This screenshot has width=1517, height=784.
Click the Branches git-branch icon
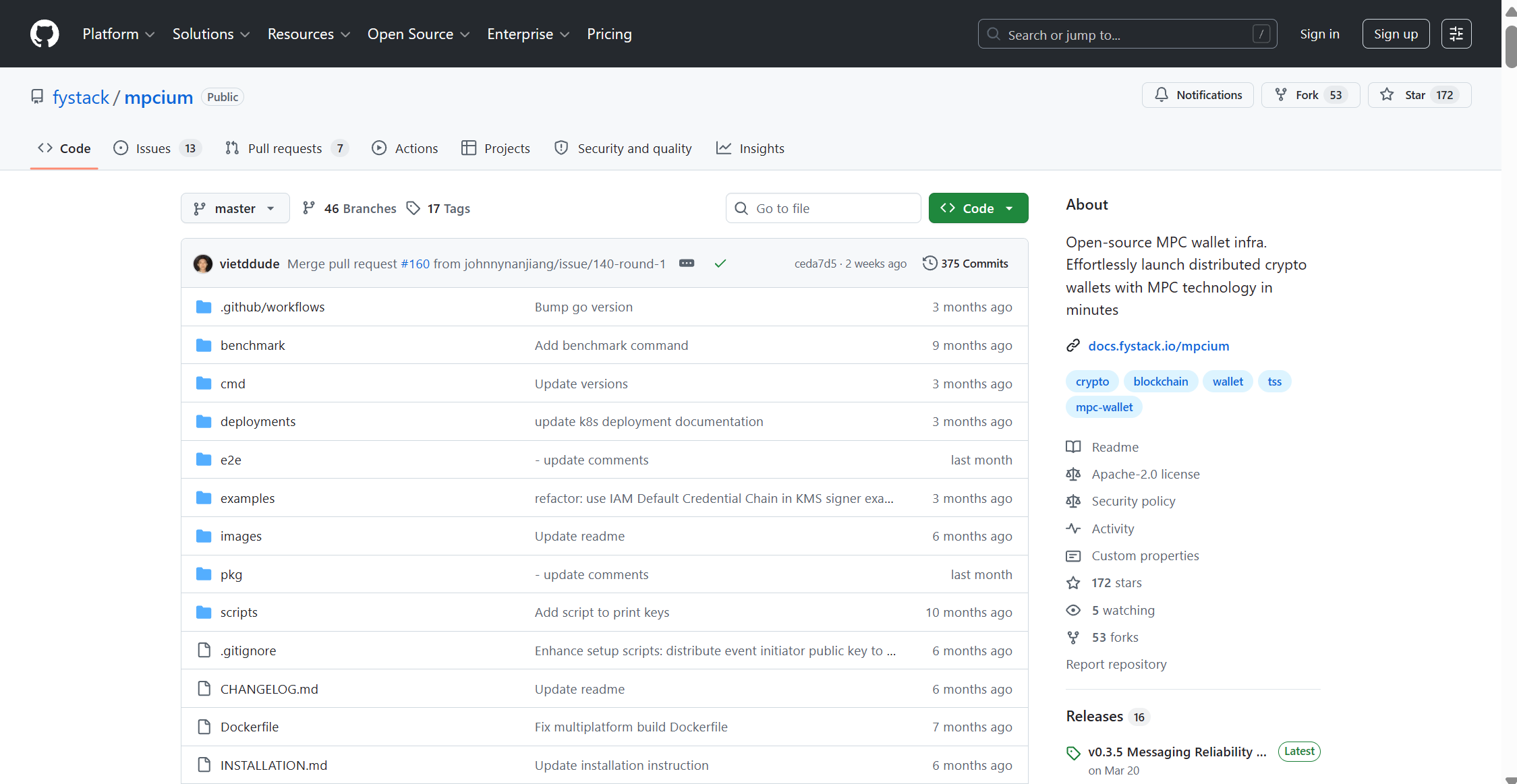(309, 208)
